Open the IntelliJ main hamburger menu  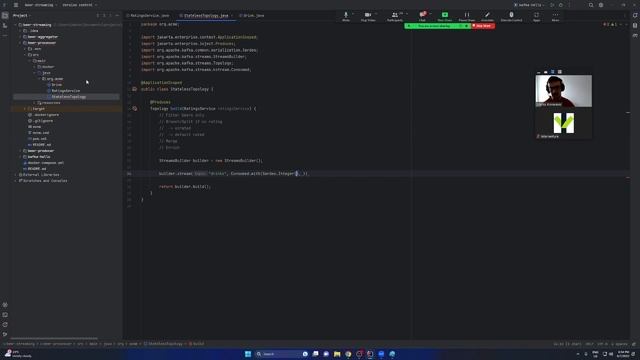[x=16, y=5]
